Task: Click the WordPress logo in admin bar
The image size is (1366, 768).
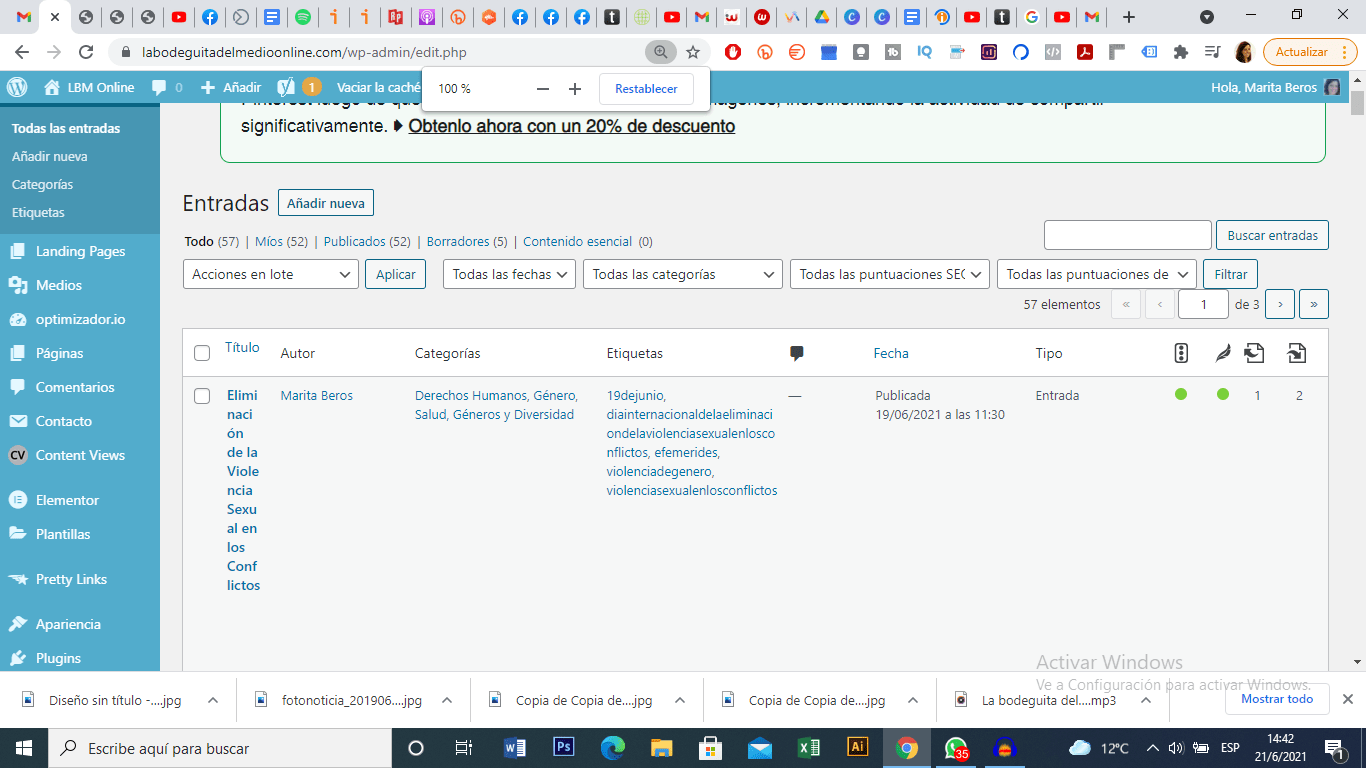Action: pos(17,87)
